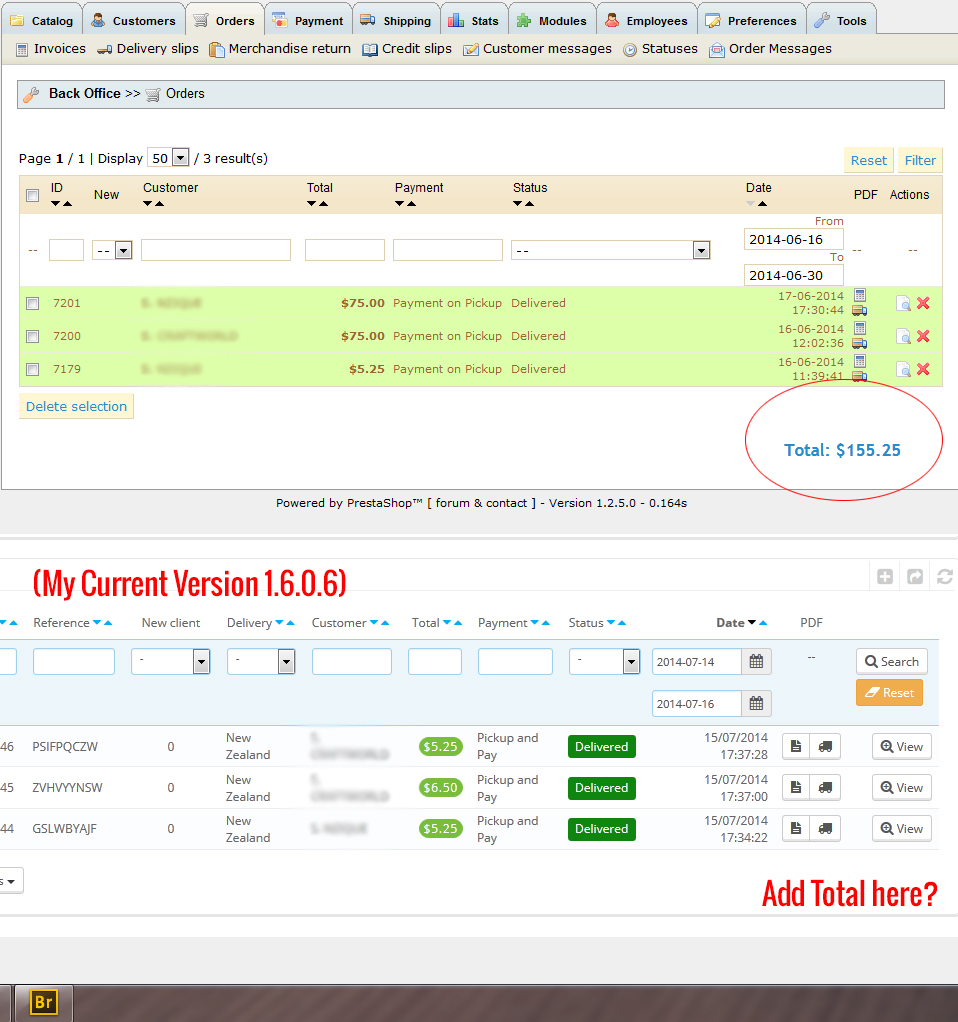This screenshot has height=1022, width=958.
Task: Open Order Messages page
Action: pos(771,49)
